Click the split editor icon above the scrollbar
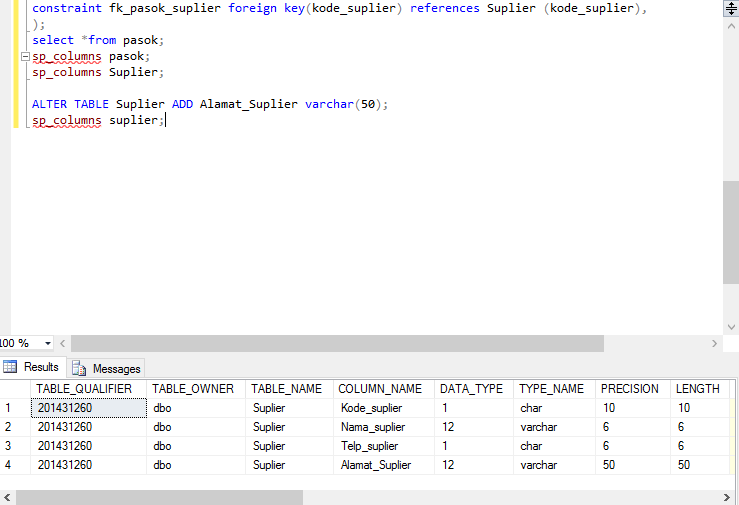 (731, 8)
